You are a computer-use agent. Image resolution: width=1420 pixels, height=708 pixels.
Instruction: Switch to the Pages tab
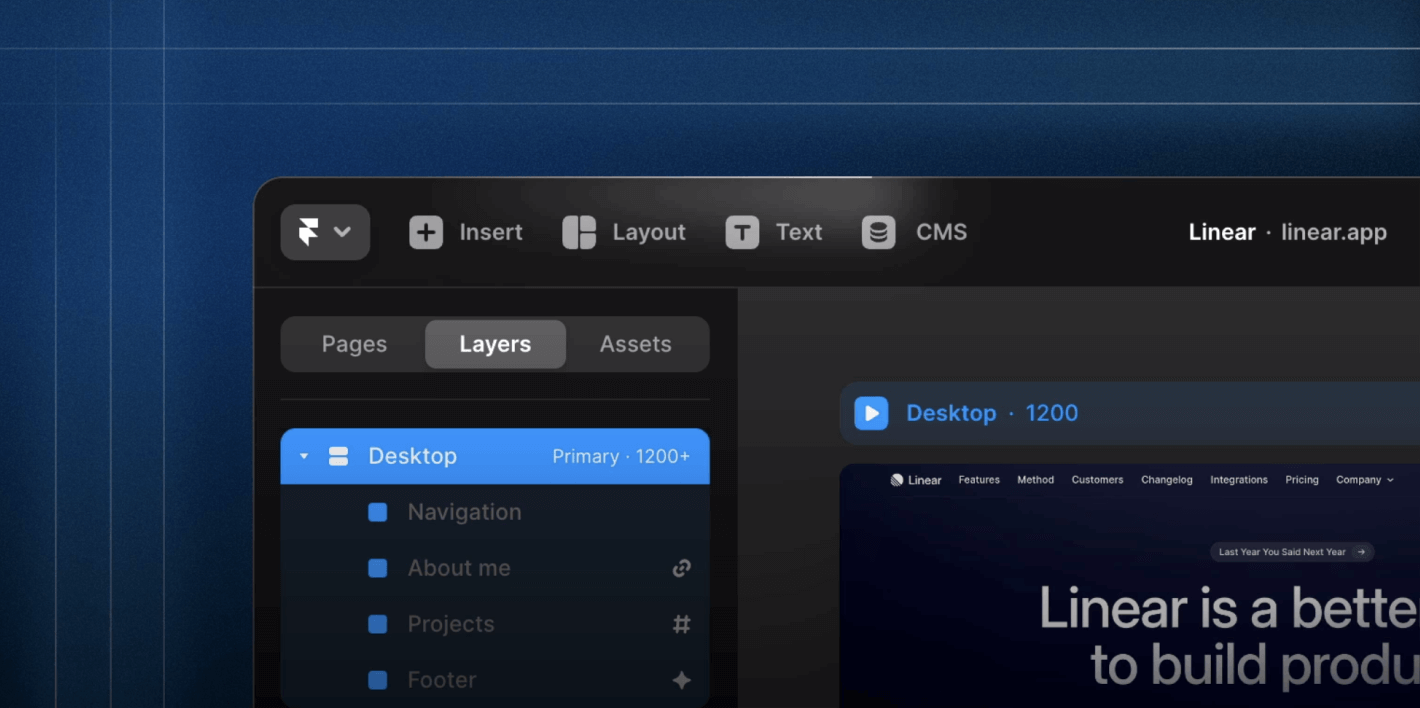point(354,344)
